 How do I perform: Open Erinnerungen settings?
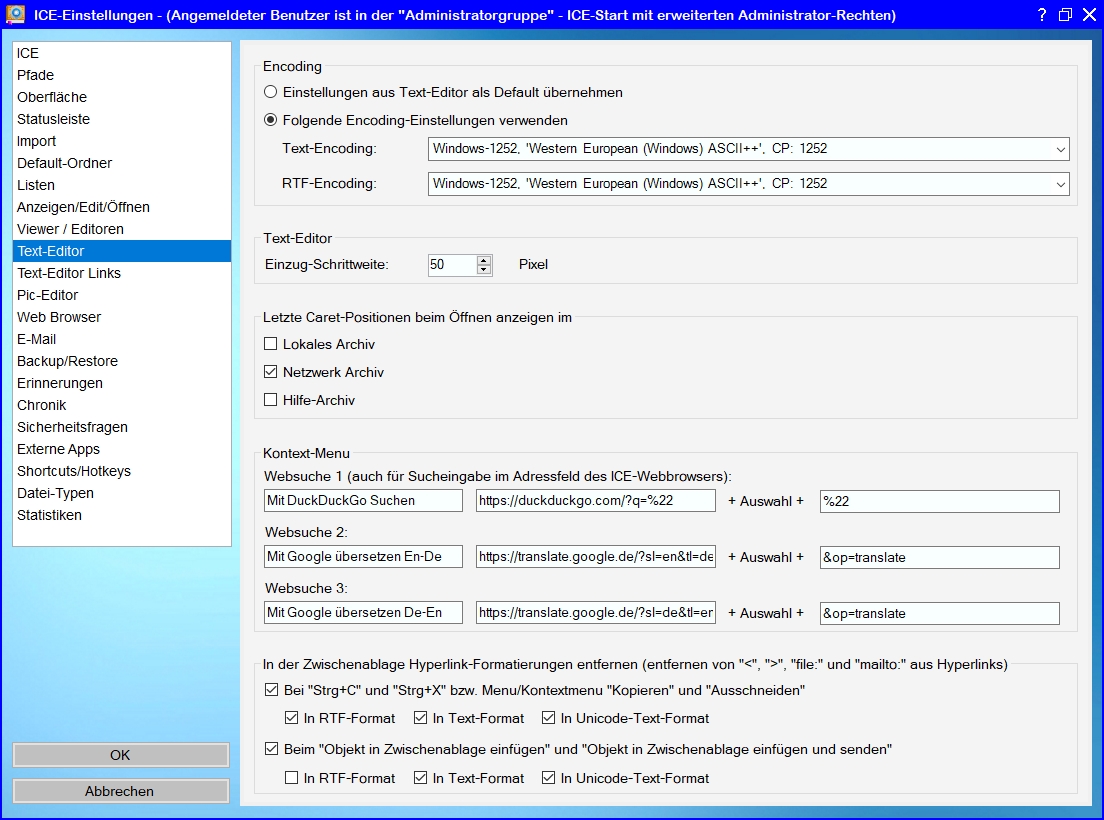point(122,383)
